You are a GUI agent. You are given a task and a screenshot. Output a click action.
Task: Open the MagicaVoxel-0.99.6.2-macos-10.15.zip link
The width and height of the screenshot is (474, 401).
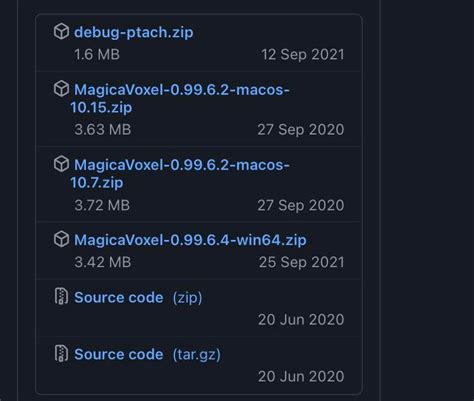180,98
